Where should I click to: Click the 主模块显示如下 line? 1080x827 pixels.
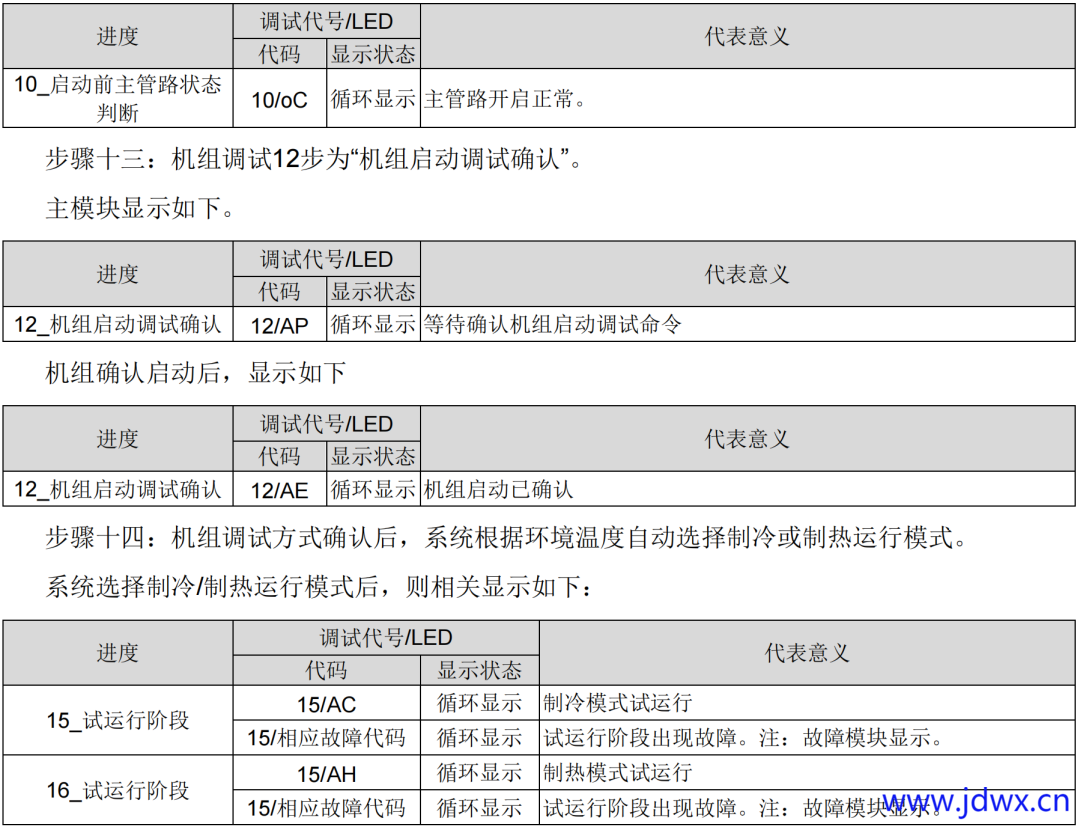click(140, 209)
